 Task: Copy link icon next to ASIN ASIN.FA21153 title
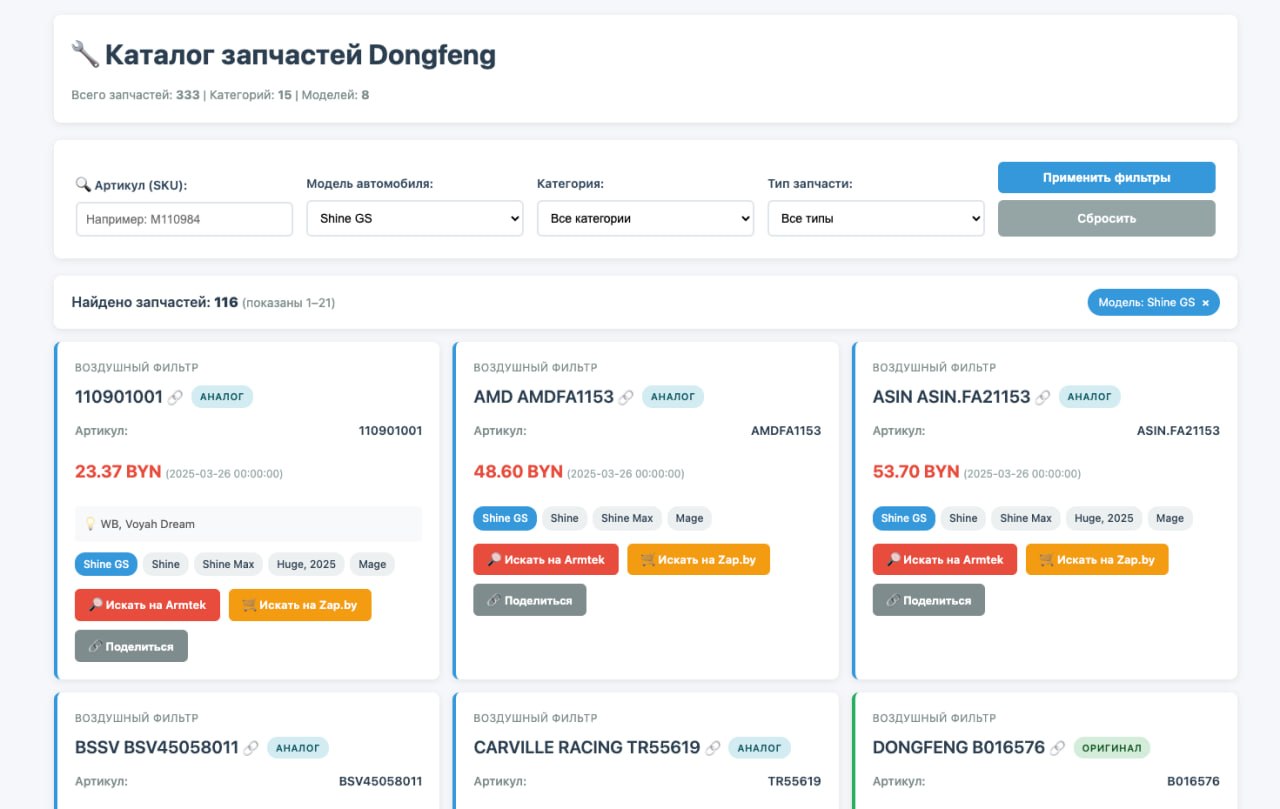tap(1043, 397)
